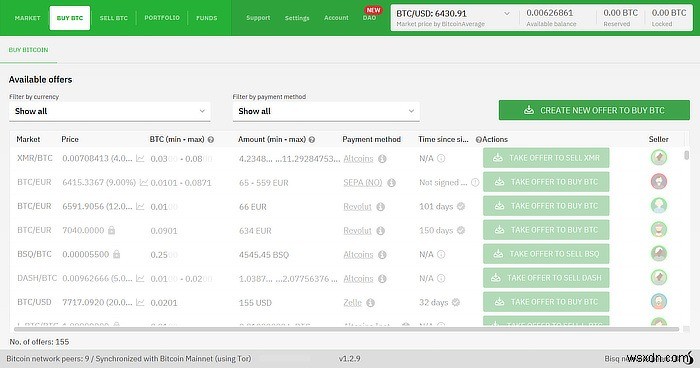Click the chart icon in the 6415.3367 price row

144,183
